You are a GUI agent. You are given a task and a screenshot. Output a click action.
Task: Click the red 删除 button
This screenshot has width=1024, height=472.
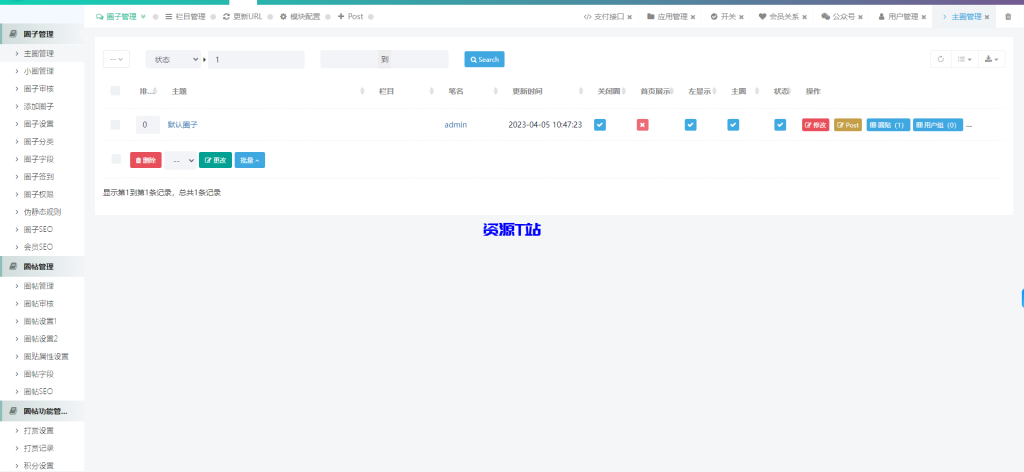pos(146,160)
